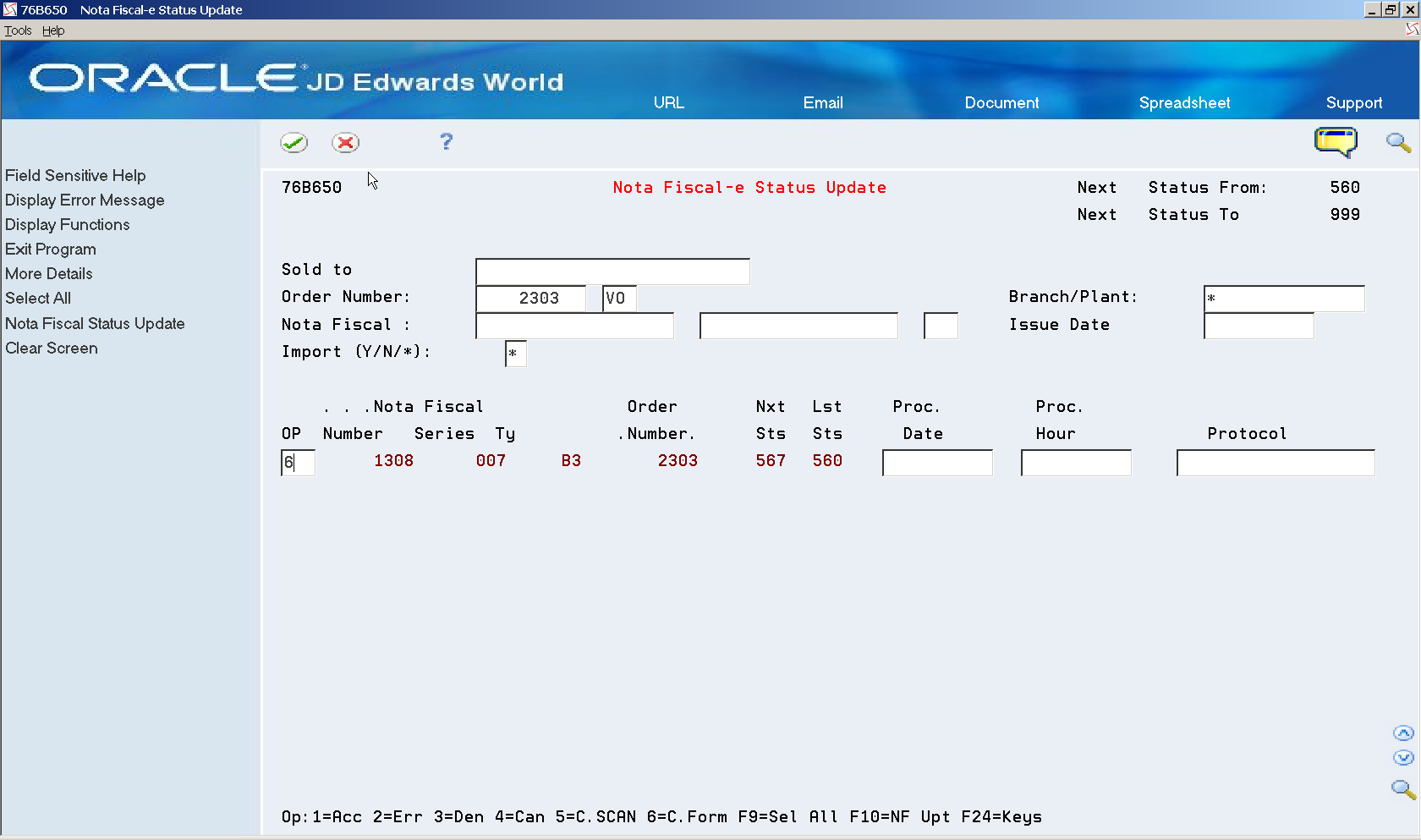
Task: Click Nota Fiscal number 1308
Action: (x=394, y=461)
